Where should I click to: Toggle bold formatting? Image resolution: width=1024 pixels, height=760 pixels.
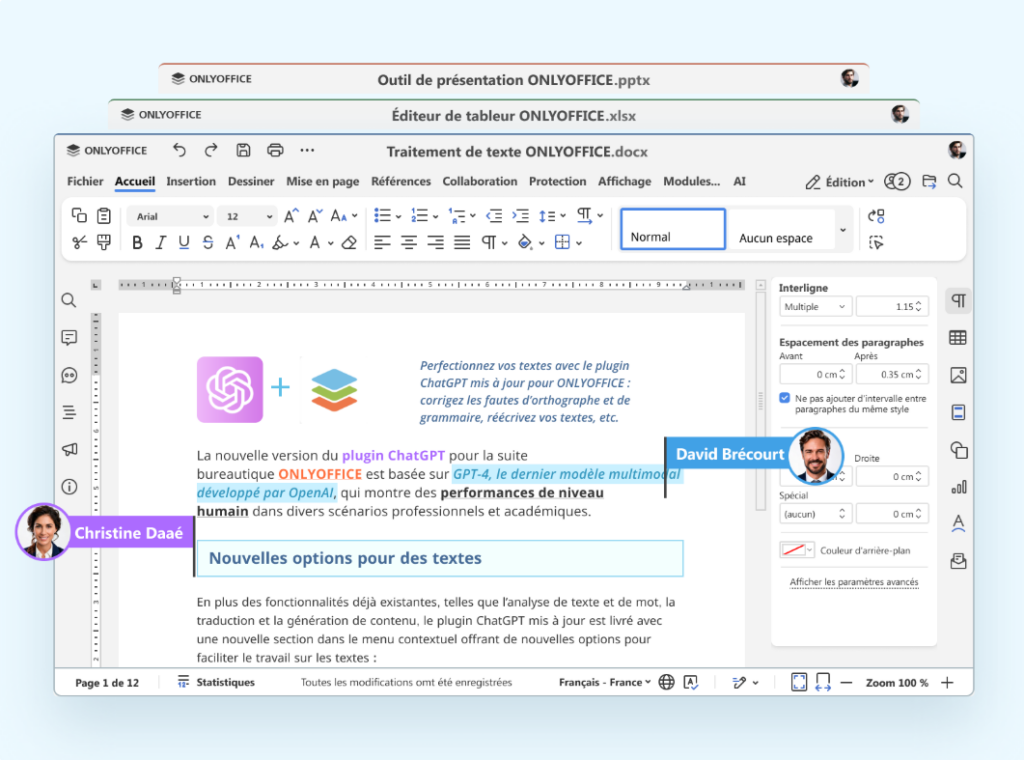click(137, 242)
